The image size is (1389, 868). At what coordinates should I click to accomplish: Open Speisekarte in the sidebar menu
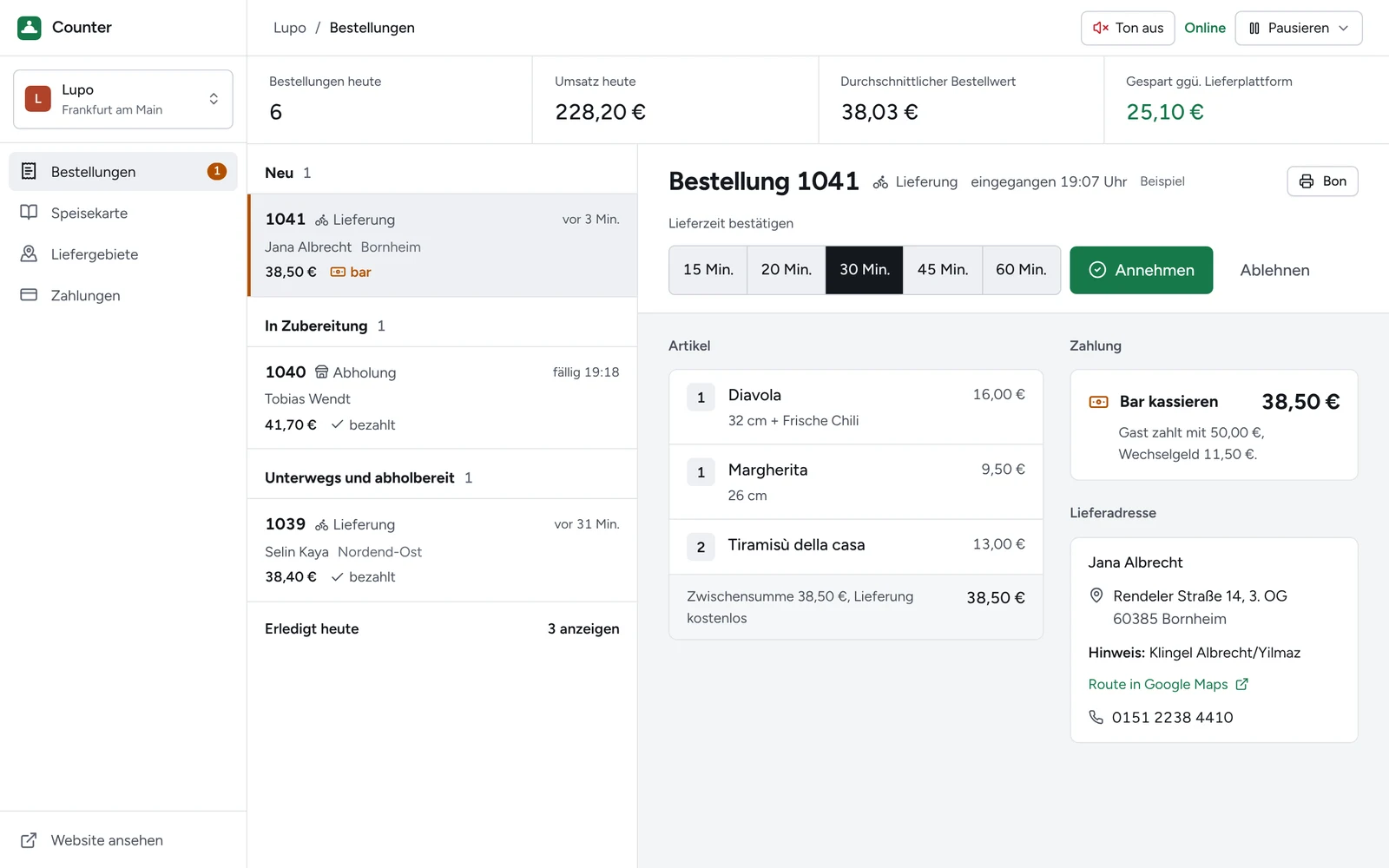click(123, 213)
